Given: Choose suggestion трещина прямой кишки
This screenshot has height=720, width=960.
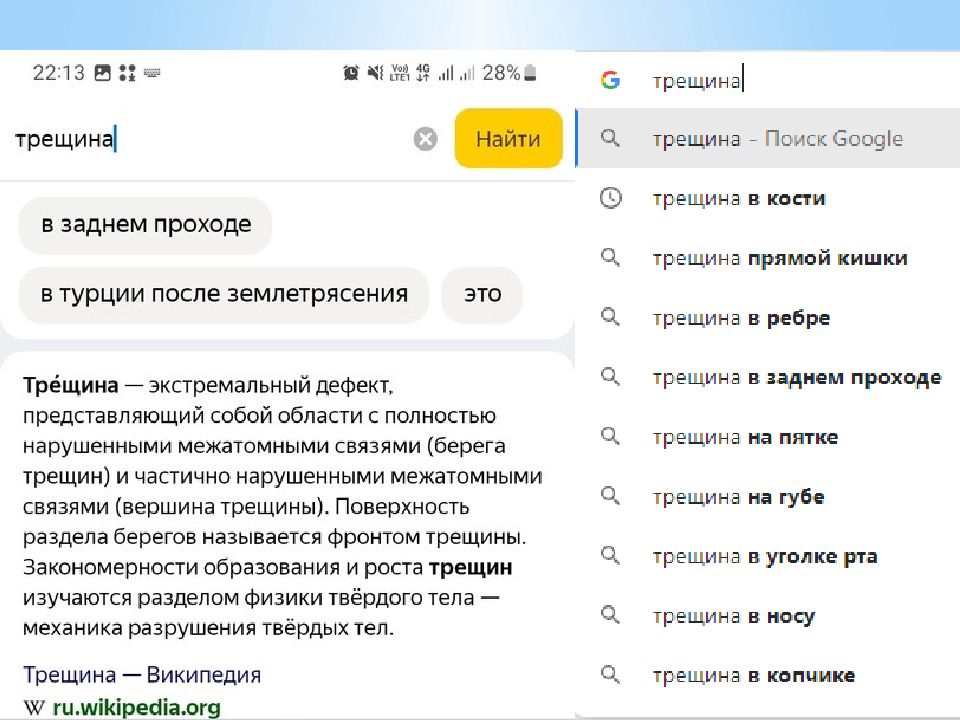Looking at the screenshot, I should pos(768,258).
